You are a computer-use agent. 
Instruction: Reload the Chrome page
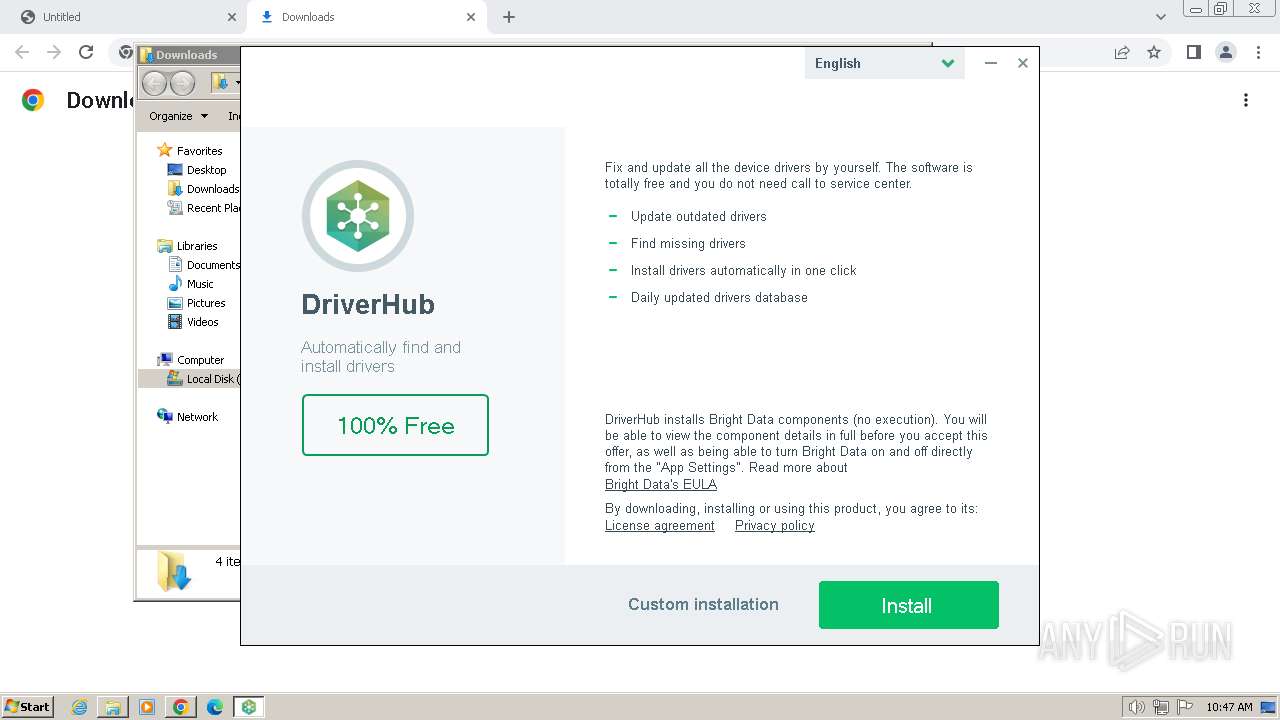click(86, 52)
